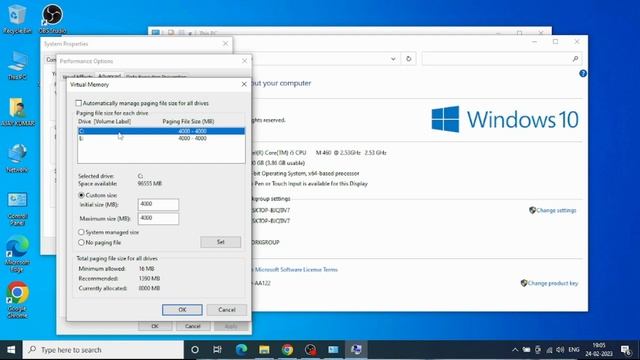Select the user folder desktop icon
640x360 pixels.
pos(17,111)
